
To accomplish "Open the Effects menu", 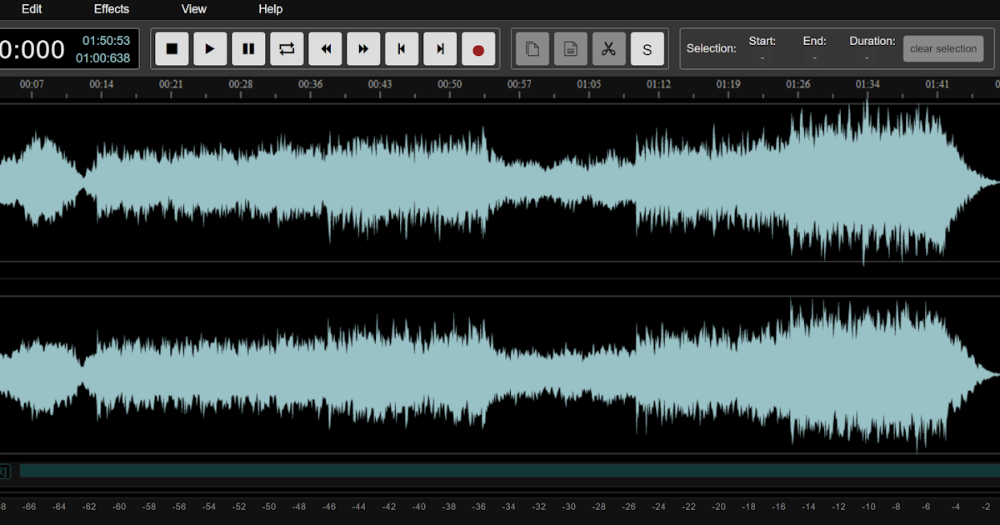I will click(x=111, y=9).
